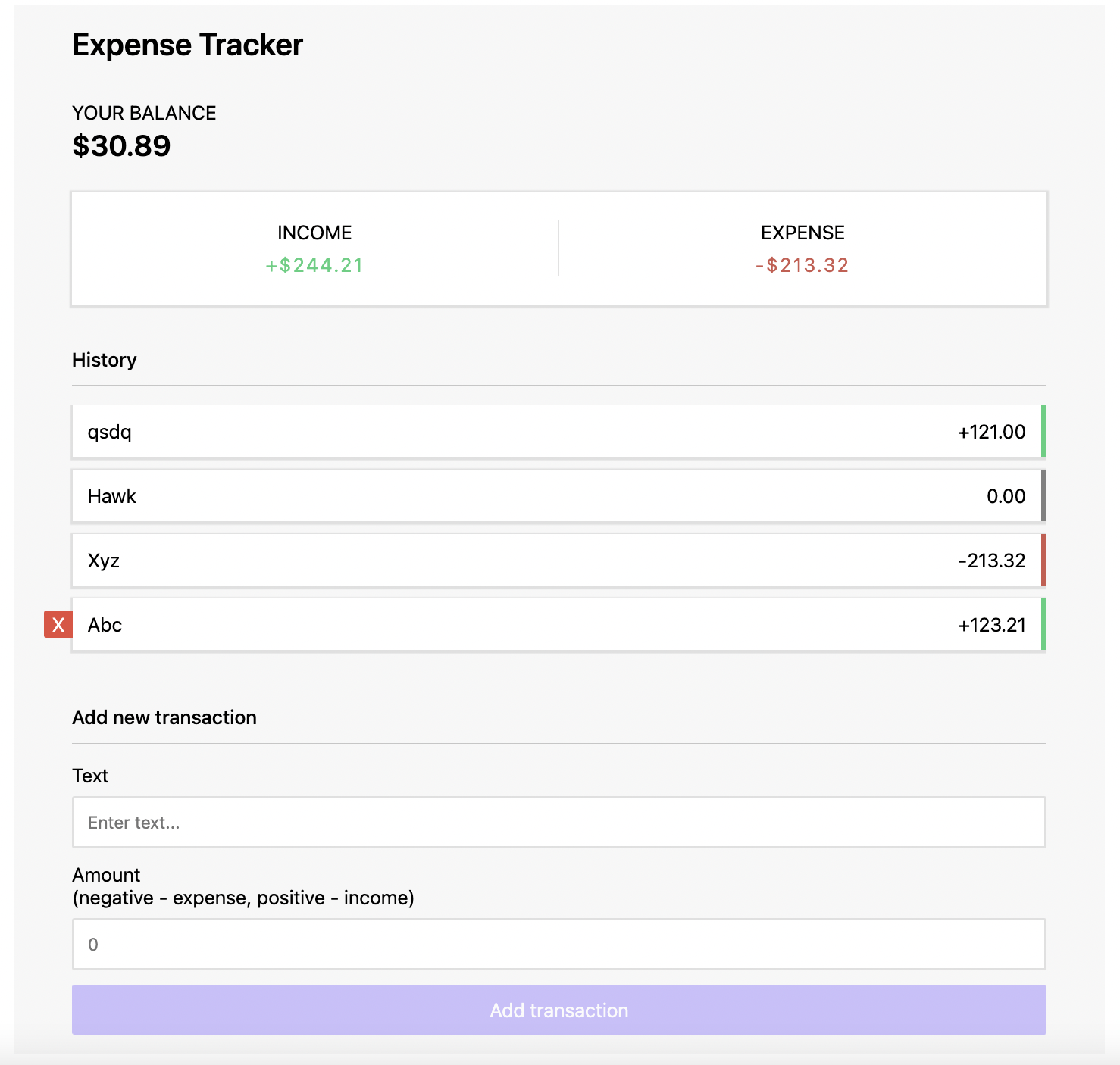Click the Amount input showing 0

(x=558, y=944)
